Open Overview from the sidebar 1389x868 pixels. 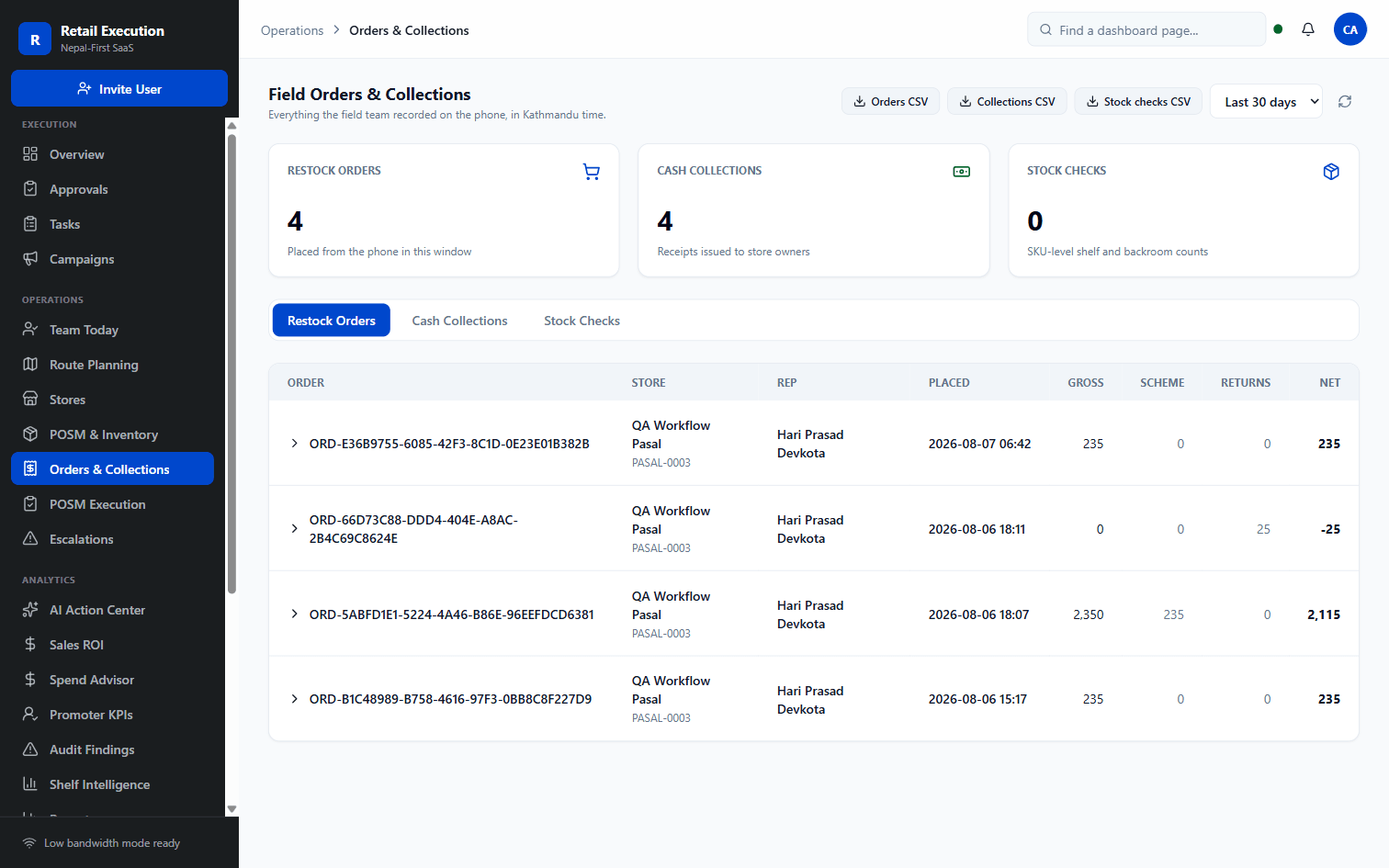[112, 154]
